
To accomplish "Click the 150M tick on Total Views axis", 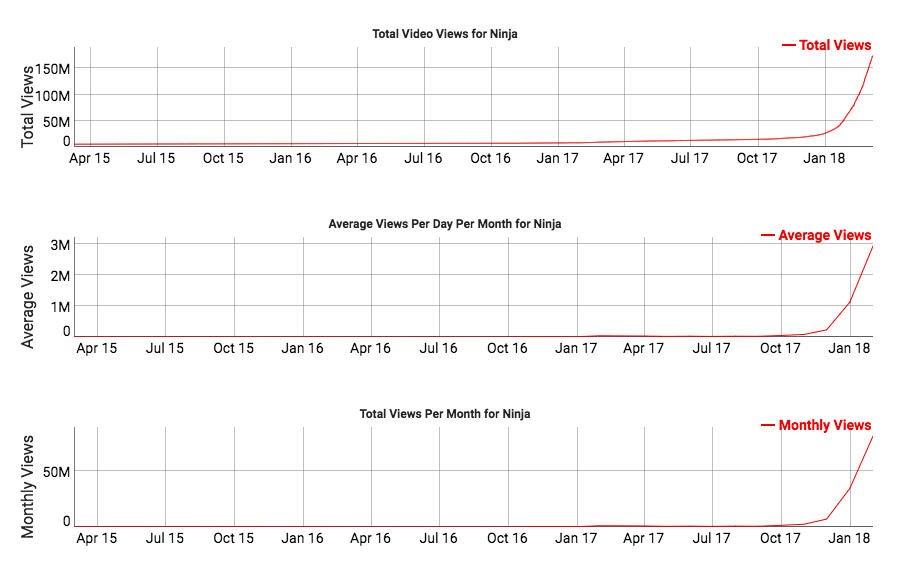I will (52, 69).
